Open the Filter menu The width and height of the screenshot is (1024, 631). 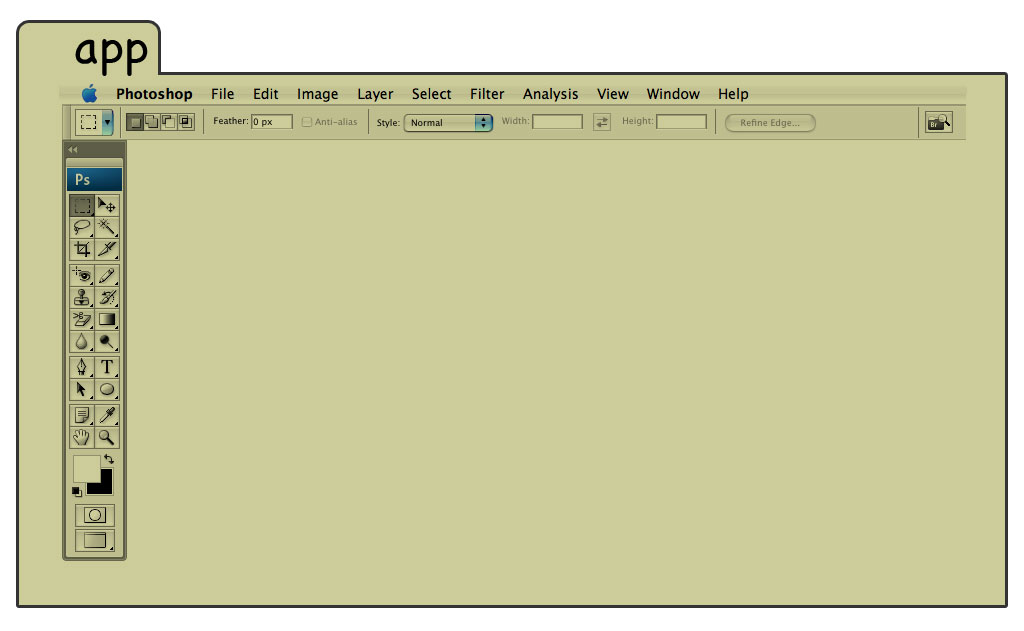click(x=487, y=94)
